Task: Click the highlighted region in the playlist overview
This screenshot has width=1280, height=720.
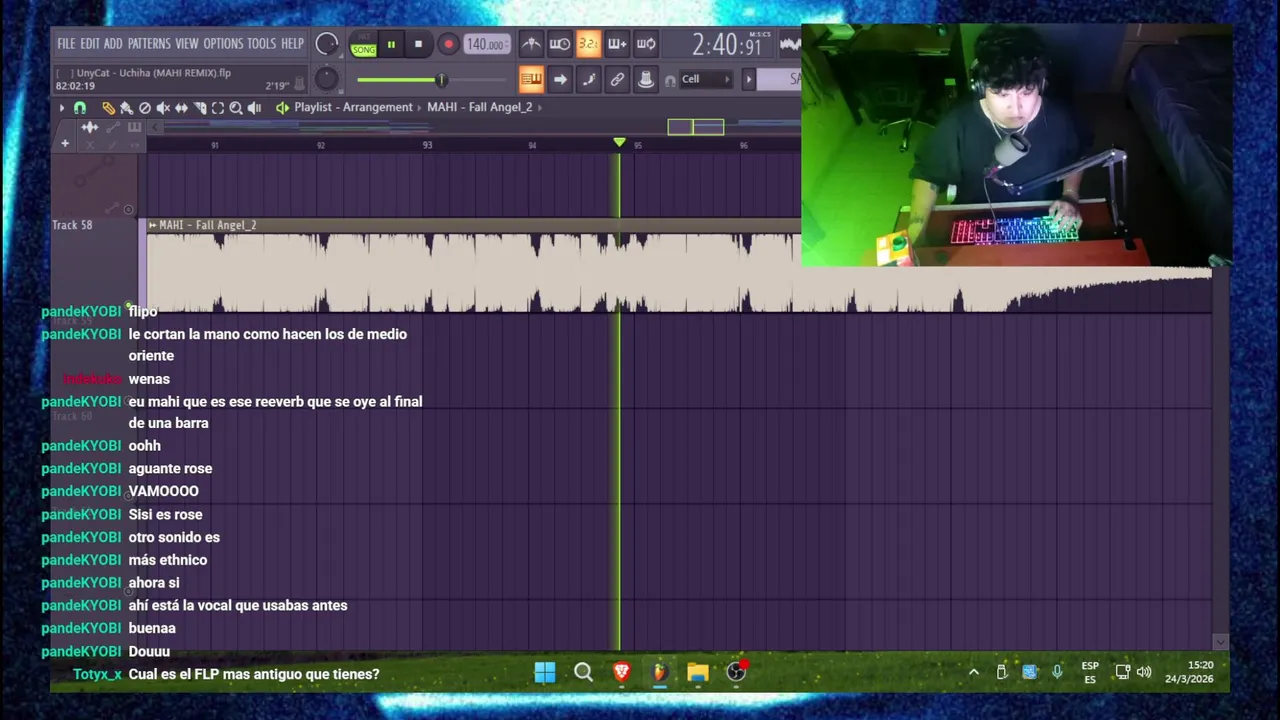Action: click(x=696, y=126)
